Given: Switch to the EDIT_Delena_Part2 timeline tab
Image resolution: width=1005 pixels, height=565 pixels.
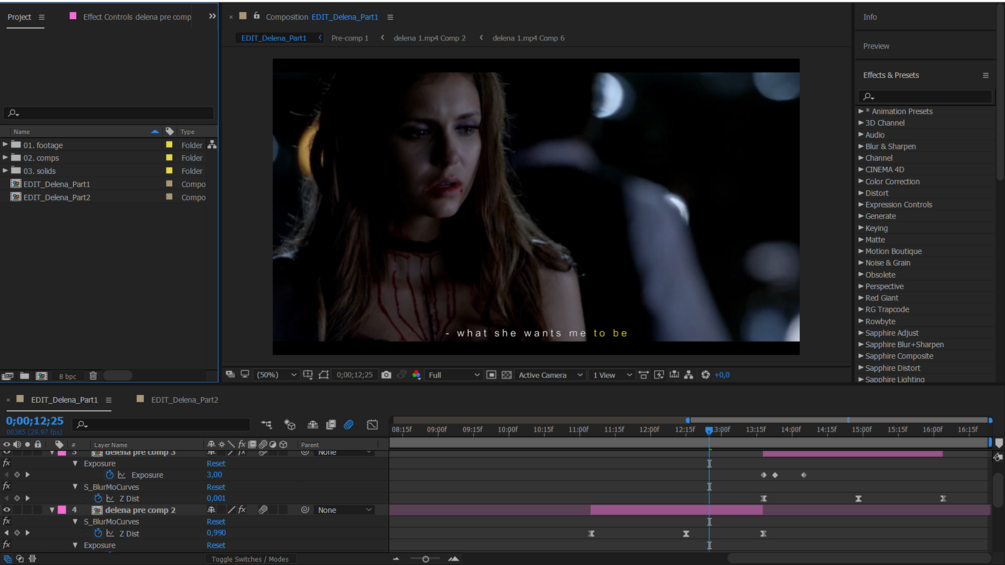Looking at the screenshot, I should [184, 400].
